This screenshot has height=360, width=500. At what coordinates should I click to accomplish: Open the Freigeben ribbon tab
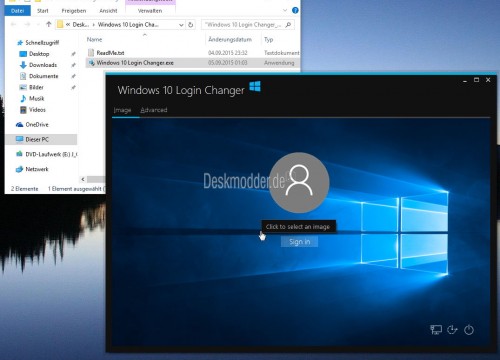coord(74,11)
